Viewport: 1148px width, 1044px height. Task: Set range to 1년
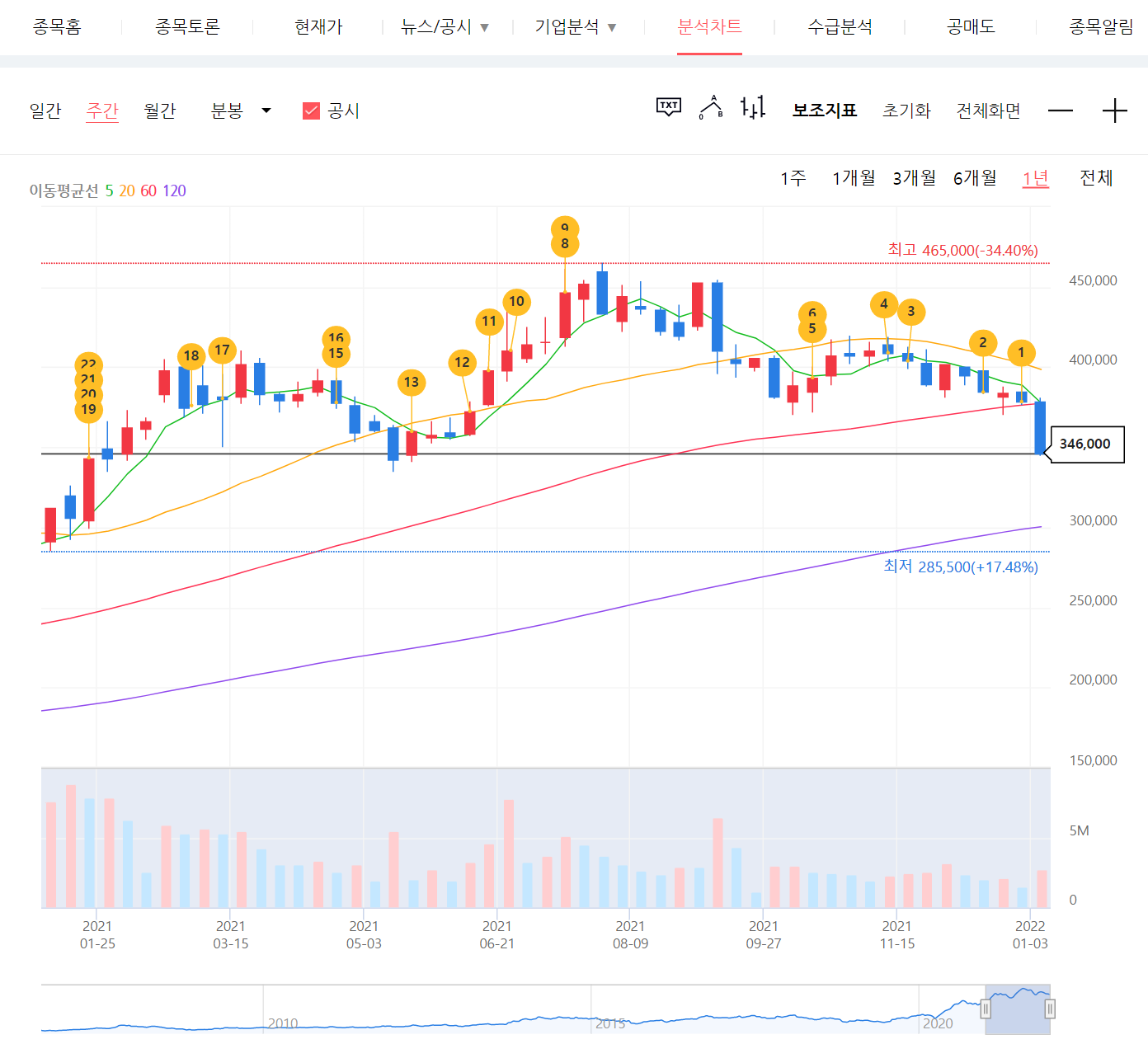1036,178
